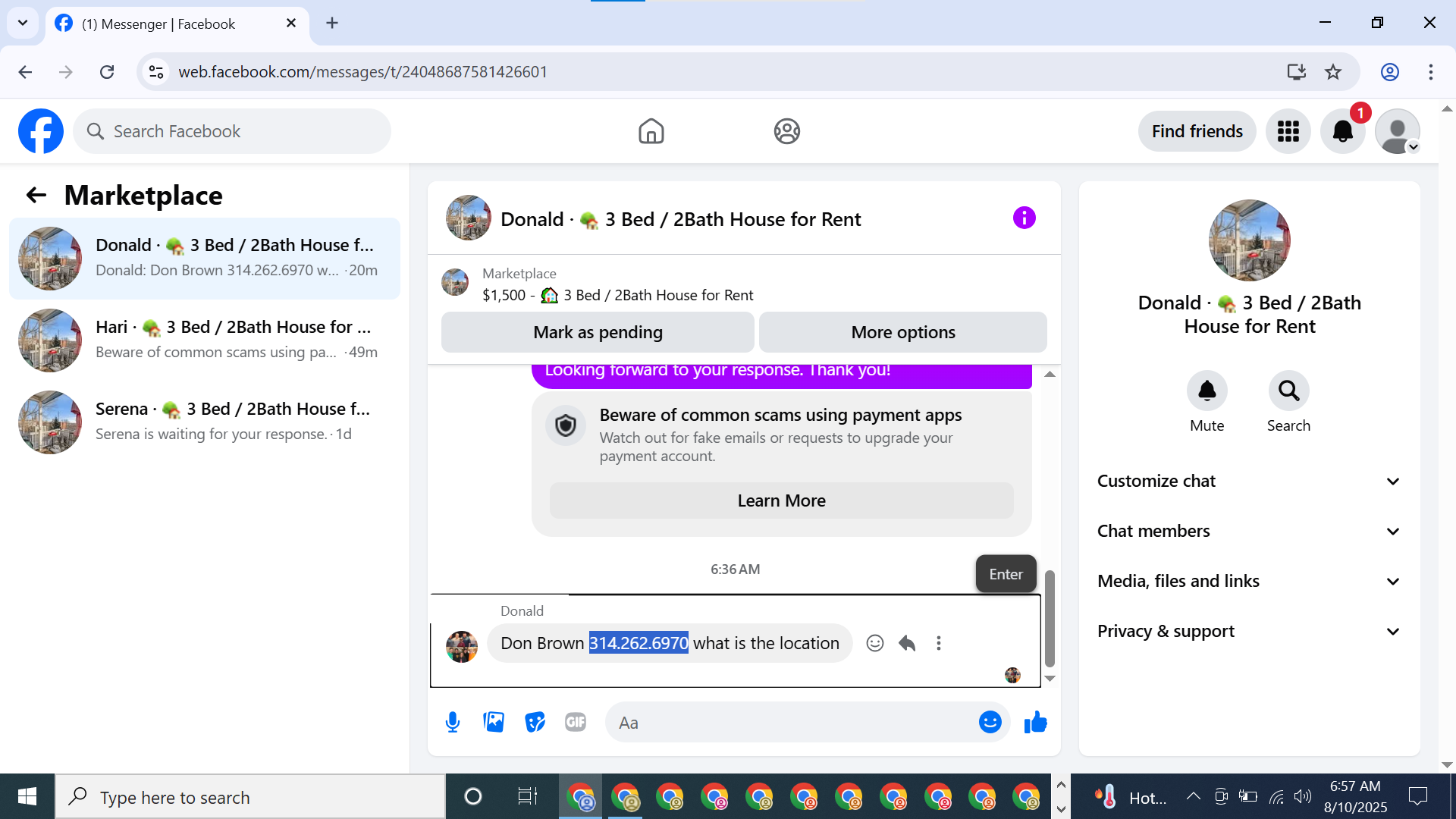This screenshot has width=1456, height=819.
Task: Send a thumbs-up like
Action: pos(1035,722)
